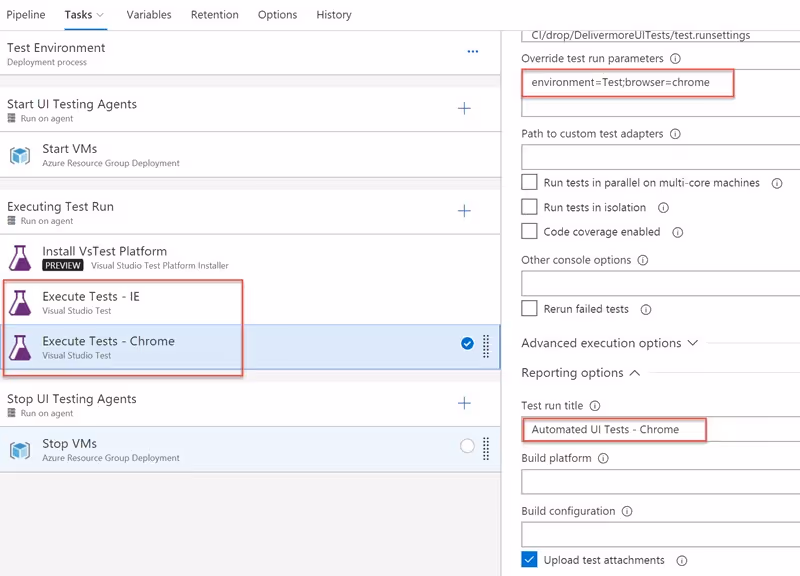Screen dimensions: 800x576
Task: Click server icon under Executing Test Run
Action: point(11,221)
